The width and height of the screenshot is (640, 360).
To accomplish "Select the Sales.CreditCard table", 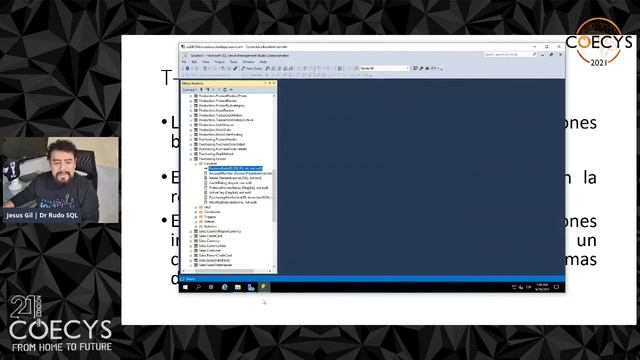I will pos(210,236).
